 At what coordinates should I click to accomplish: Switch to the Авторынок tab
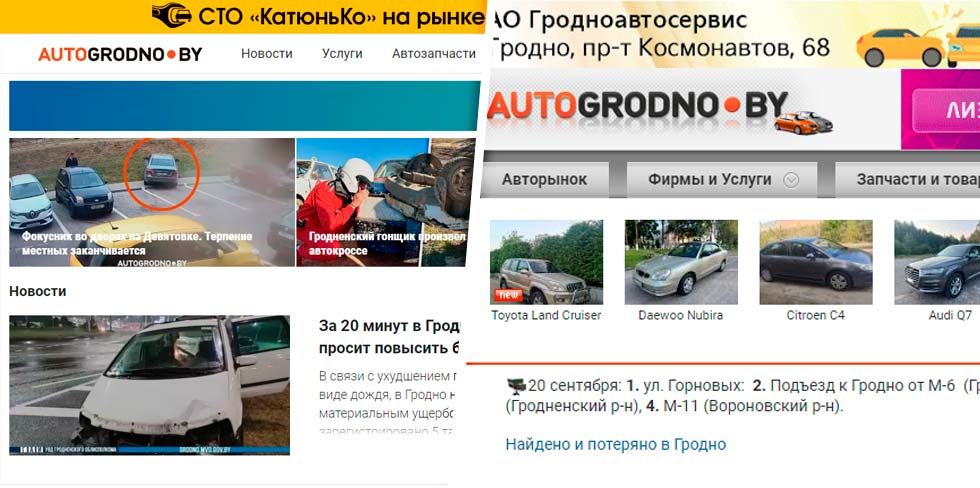[x=544, y=180]
